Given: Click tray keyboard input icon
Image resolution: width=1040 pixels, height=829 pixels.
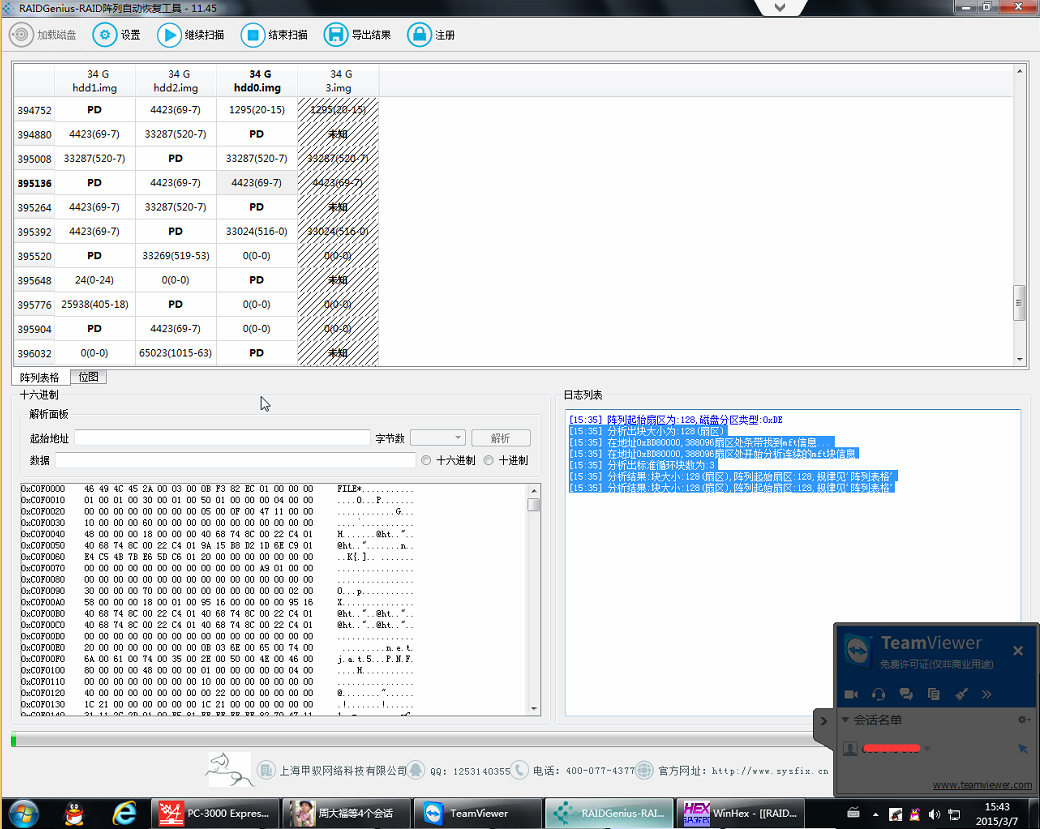Looking at the screenshot, I should coord(854,812).
